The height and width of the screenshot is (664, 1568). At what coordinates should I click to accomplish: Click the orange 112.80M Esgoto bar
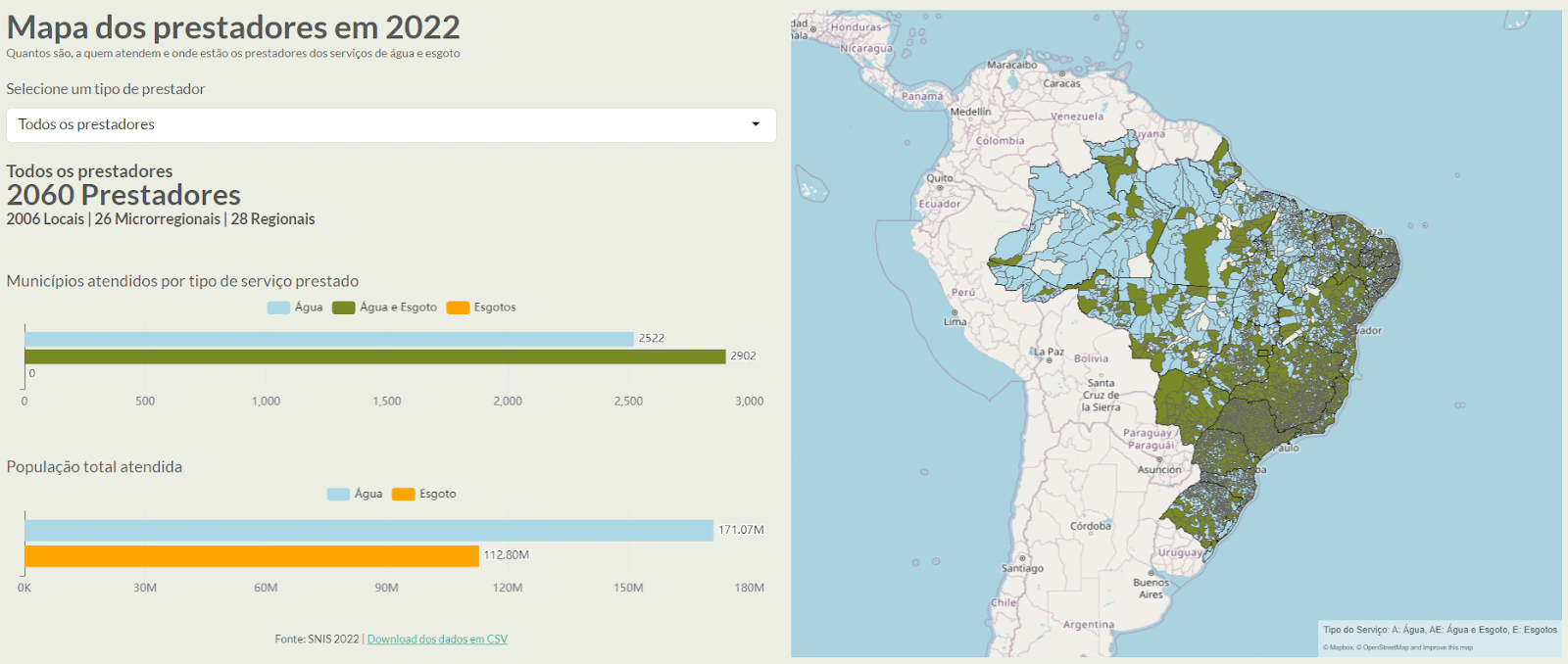[251, 556]
